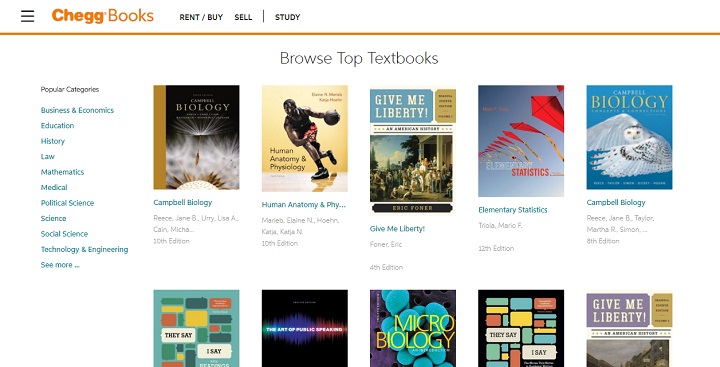Open the They Say I Say black cover
Image resolution: width=720 pixels, height=367 pixels.
(521, 328)
